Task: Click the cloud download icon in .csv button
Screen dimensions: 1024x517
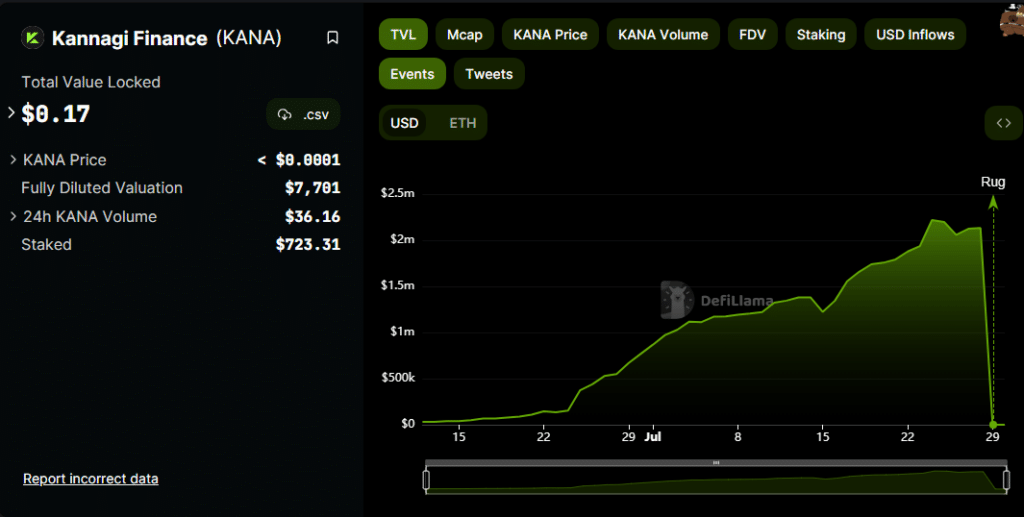Action: pos(284,115)
